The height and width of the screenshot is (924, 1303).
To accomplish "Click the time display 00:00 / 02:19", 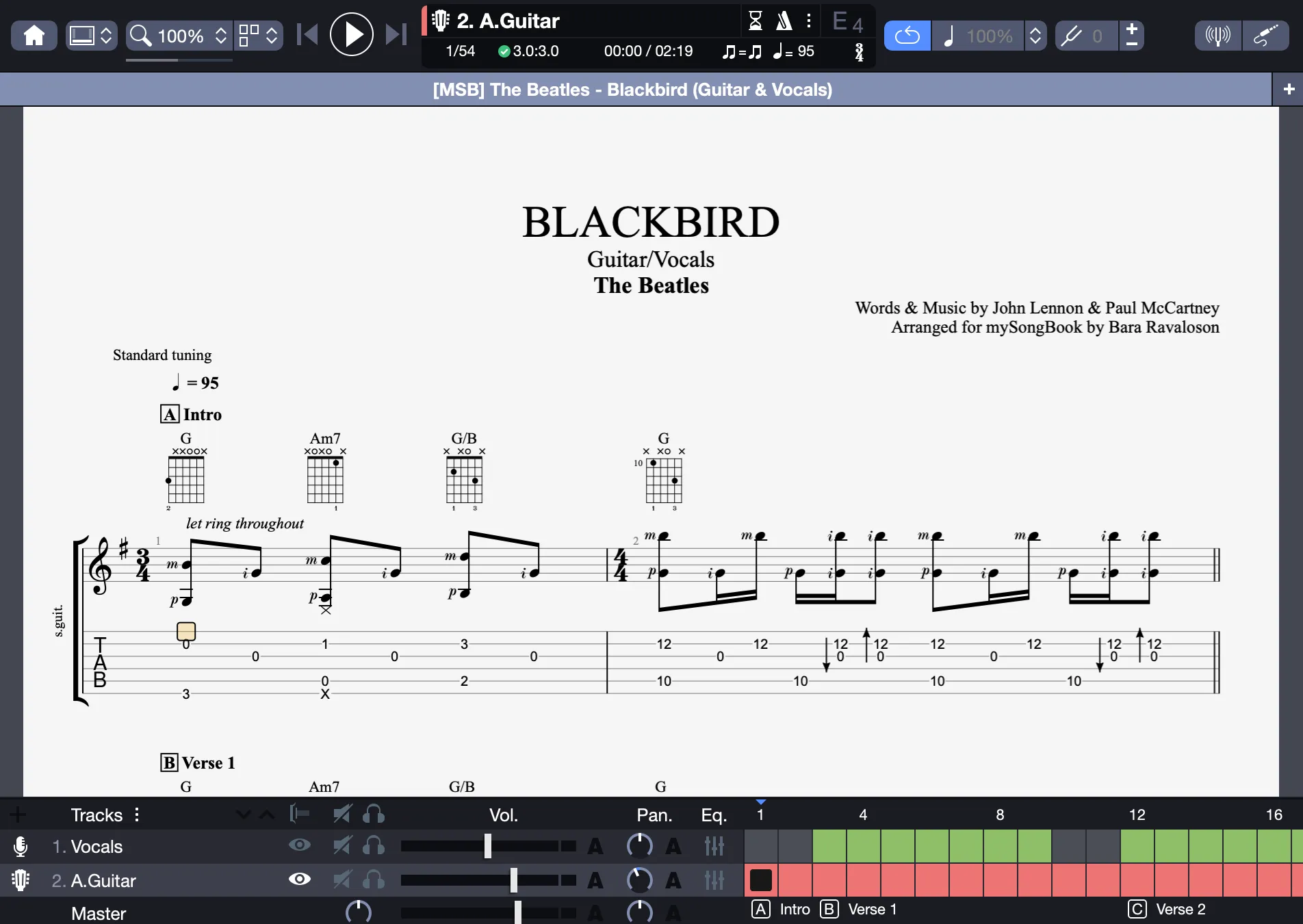I will click(x=648, y=51).
